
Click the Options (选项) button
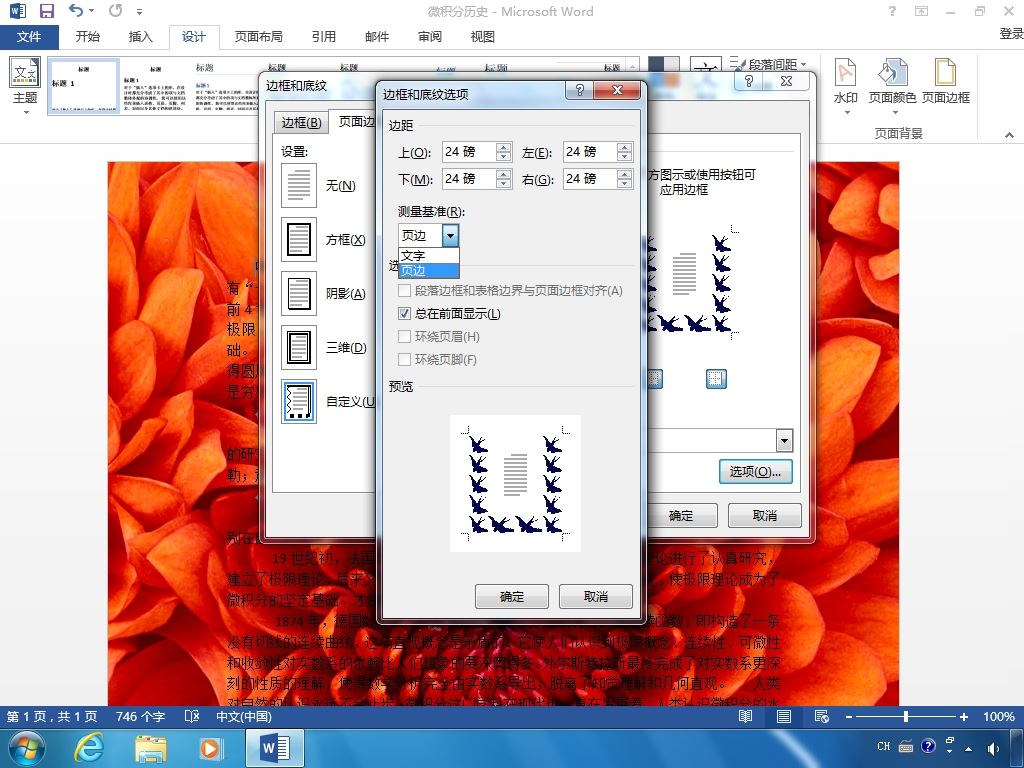[756, 472]
